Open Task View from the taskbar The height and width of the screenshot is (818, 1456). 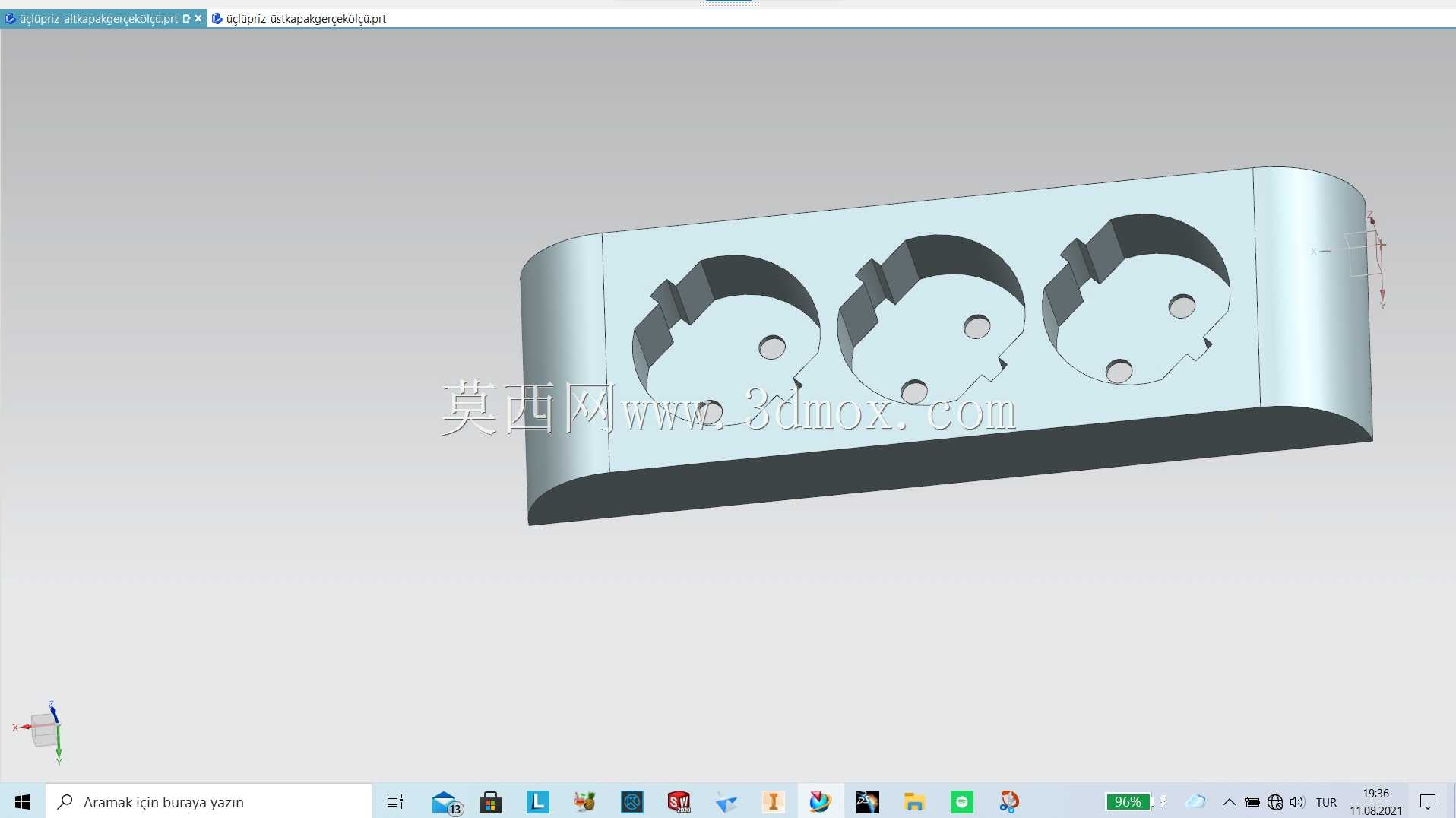[x=395, y=801]
